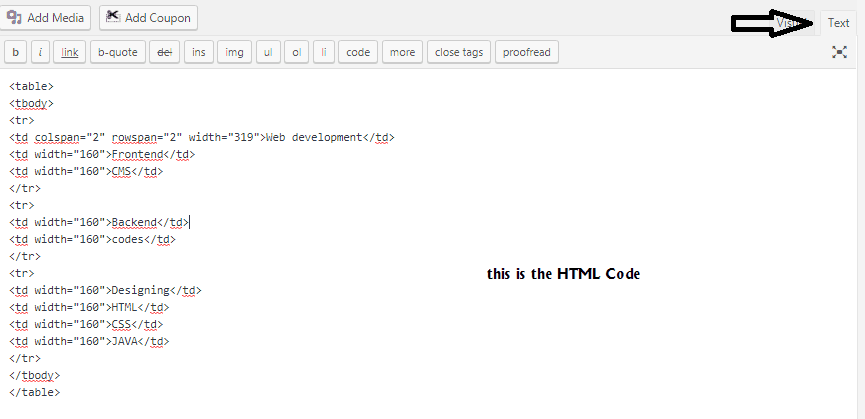Image resolution: width=865 pixels, height=419 pixels.
Task: Insert italic tag with i button
Action: tap(40, 52)
